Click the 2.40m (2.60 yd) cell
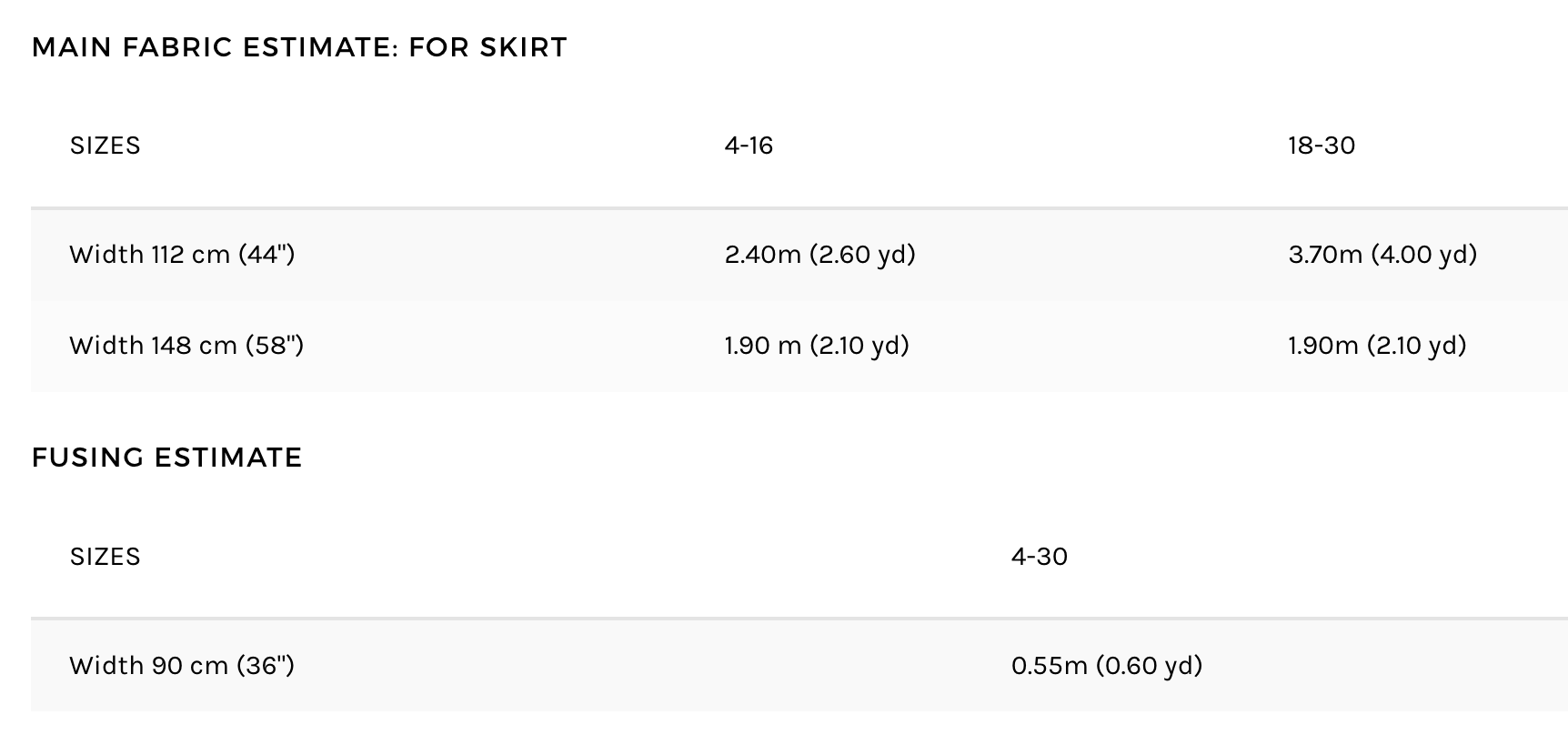Image resolution: width=1568 pixels, height=755 pixels. (819, 254)
